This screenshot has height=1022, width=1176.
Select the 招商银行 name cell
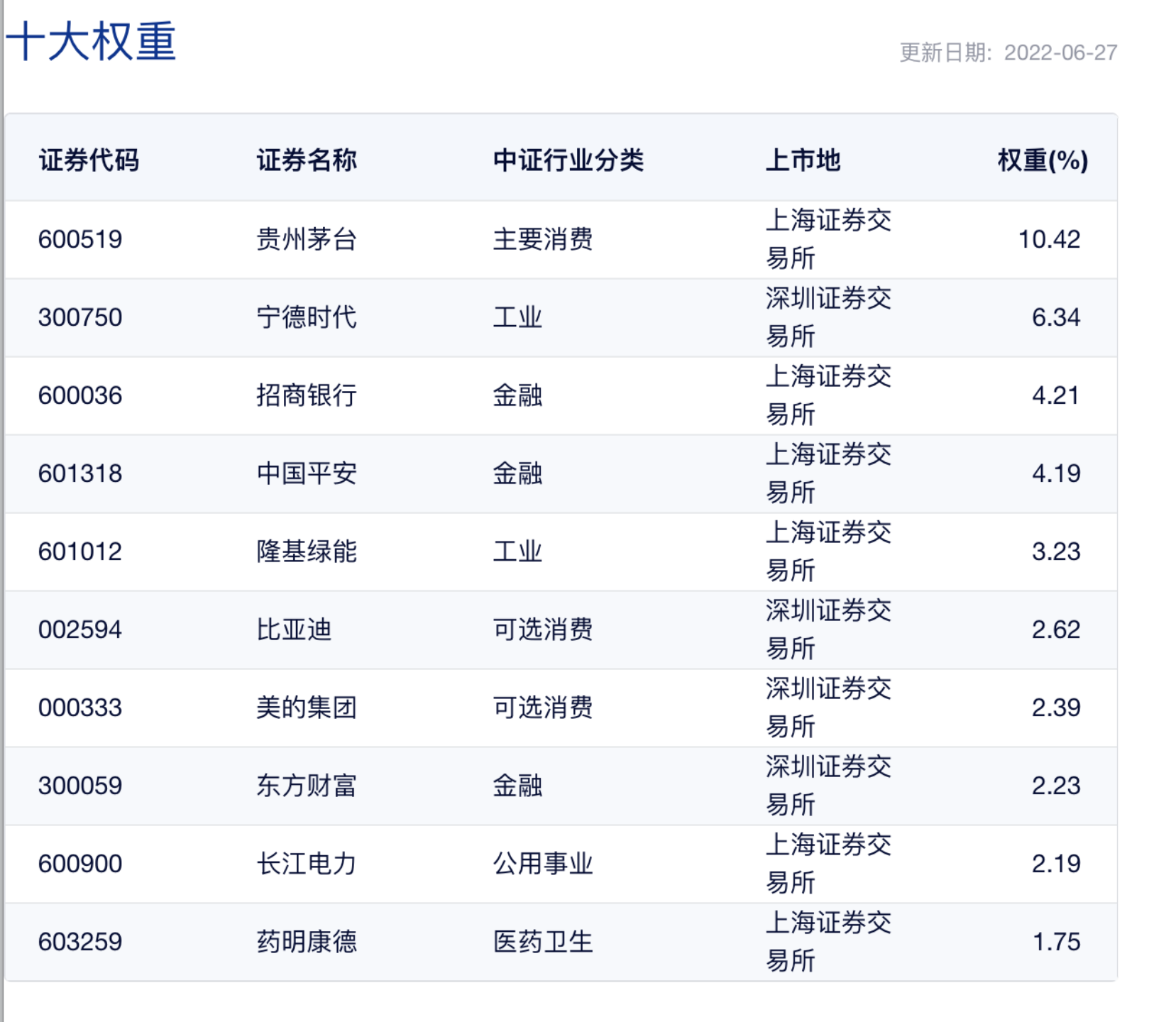307,395
